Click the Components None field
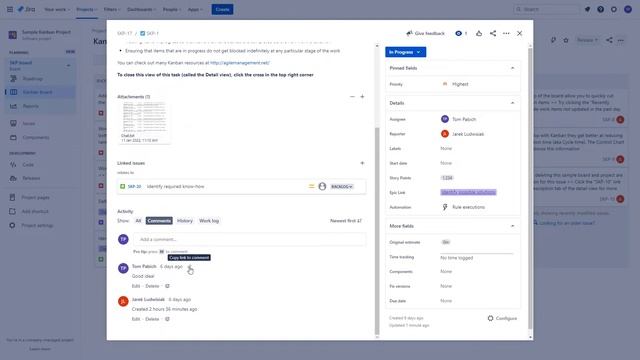This screenshot has height=360, width=640. pos(446,271)
